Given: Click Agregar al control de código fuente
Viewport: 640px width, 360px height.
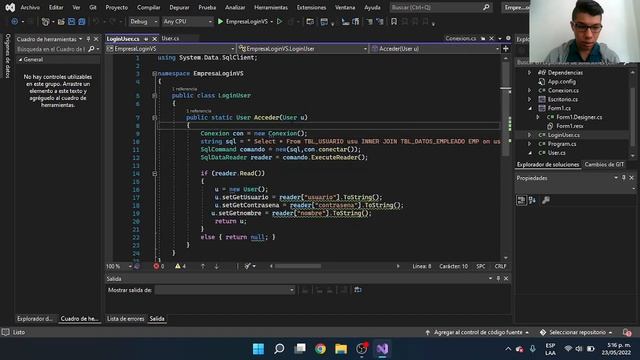Looking at the screenshot, I should coord(478,332).
